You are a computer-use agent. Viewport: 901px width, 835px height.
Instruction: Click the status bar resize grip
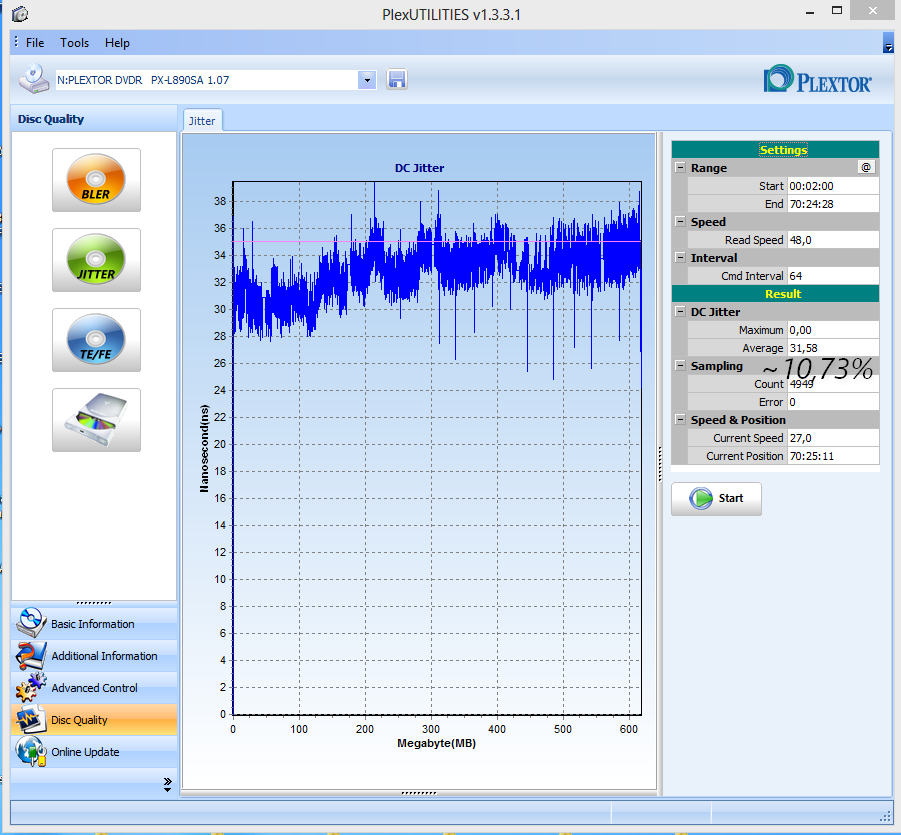pos(885,817)
